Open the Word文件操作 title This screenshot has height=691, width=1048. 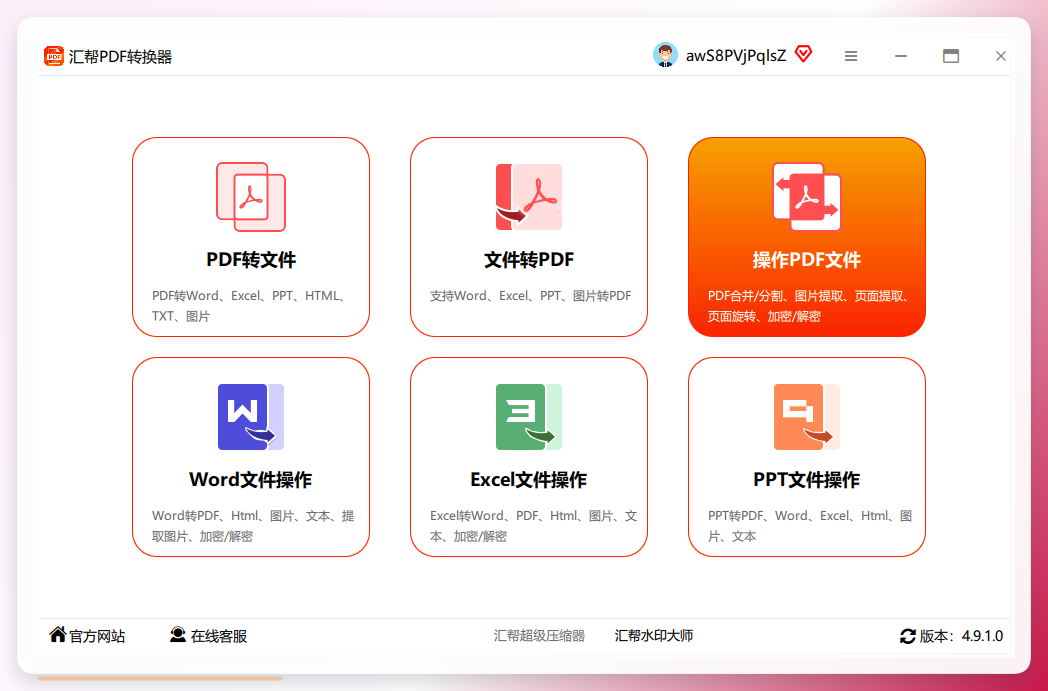[x=251, y=479]
